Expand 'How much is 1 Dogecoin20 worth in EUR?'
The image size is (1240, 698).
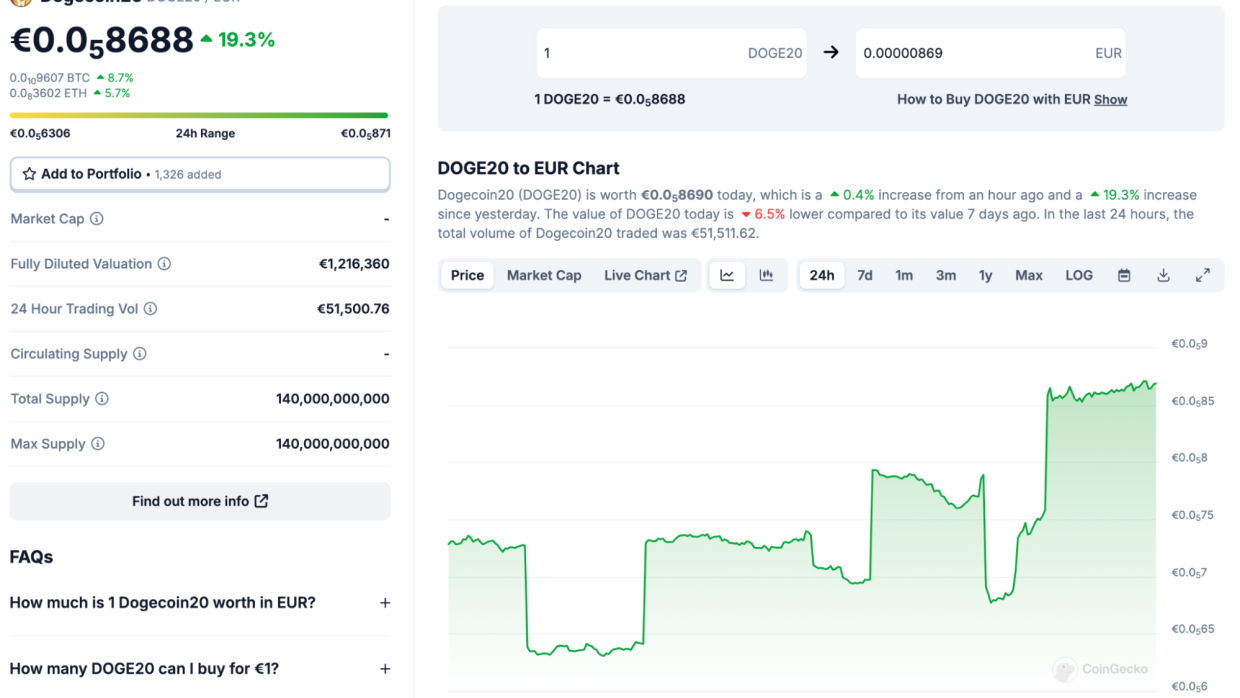(200, 603)
